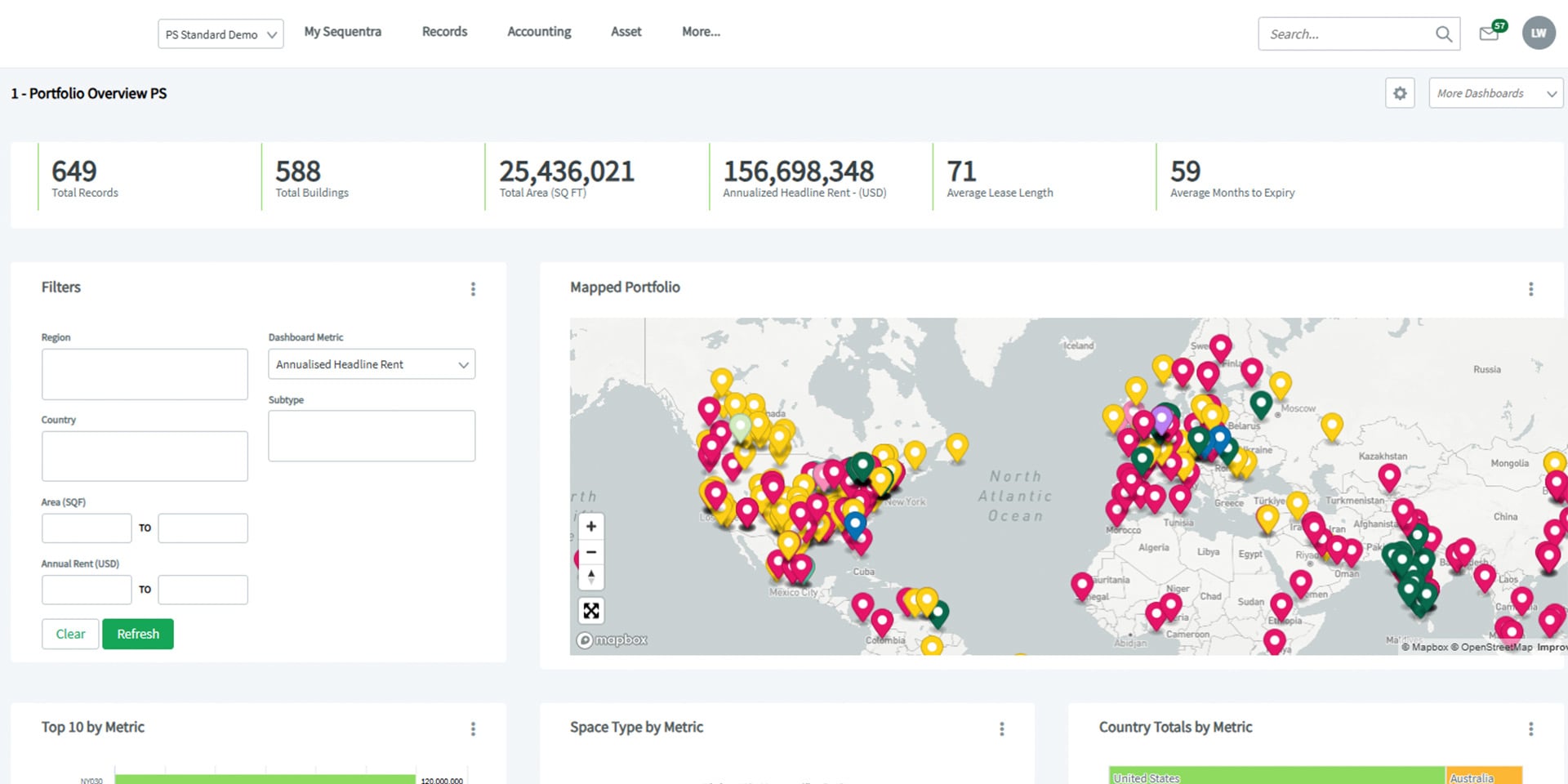The image size is (1568, 784).
Task: Click the Area (SQF) minimum field
Action: pyautogui.click(x=87, y=528)
